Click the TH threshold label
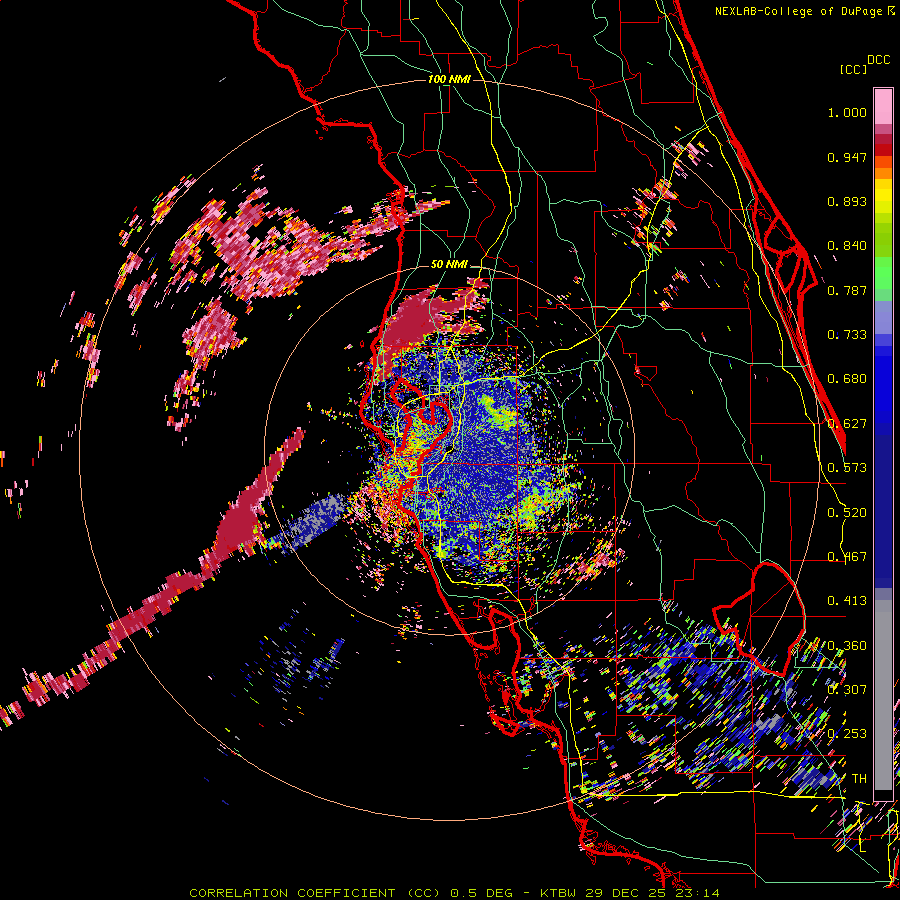The image size is (900, 900). pyautogui.click(x=859, y=779)
